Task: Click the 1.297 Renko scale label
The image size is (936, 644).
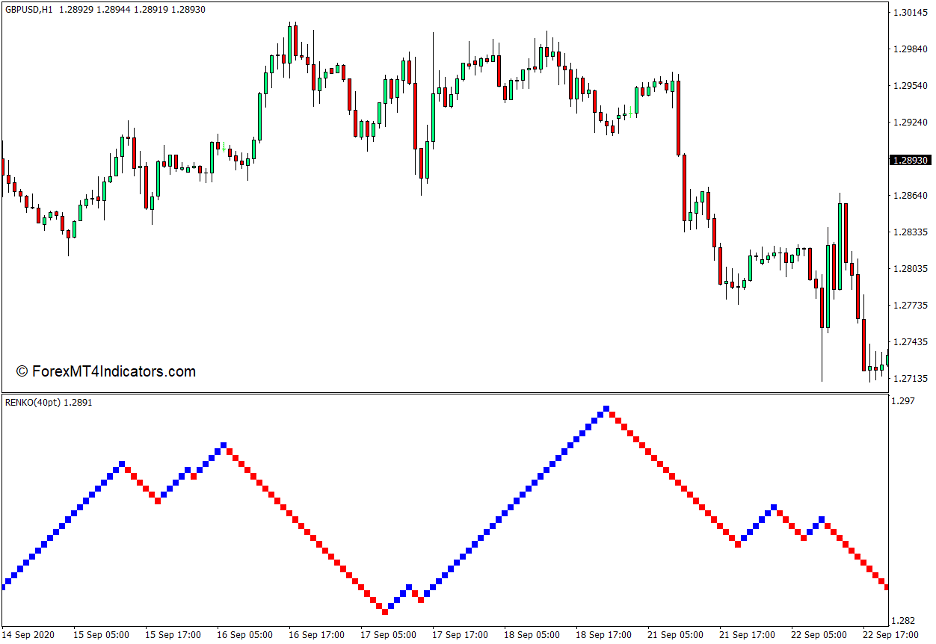Action: point(903,401)
